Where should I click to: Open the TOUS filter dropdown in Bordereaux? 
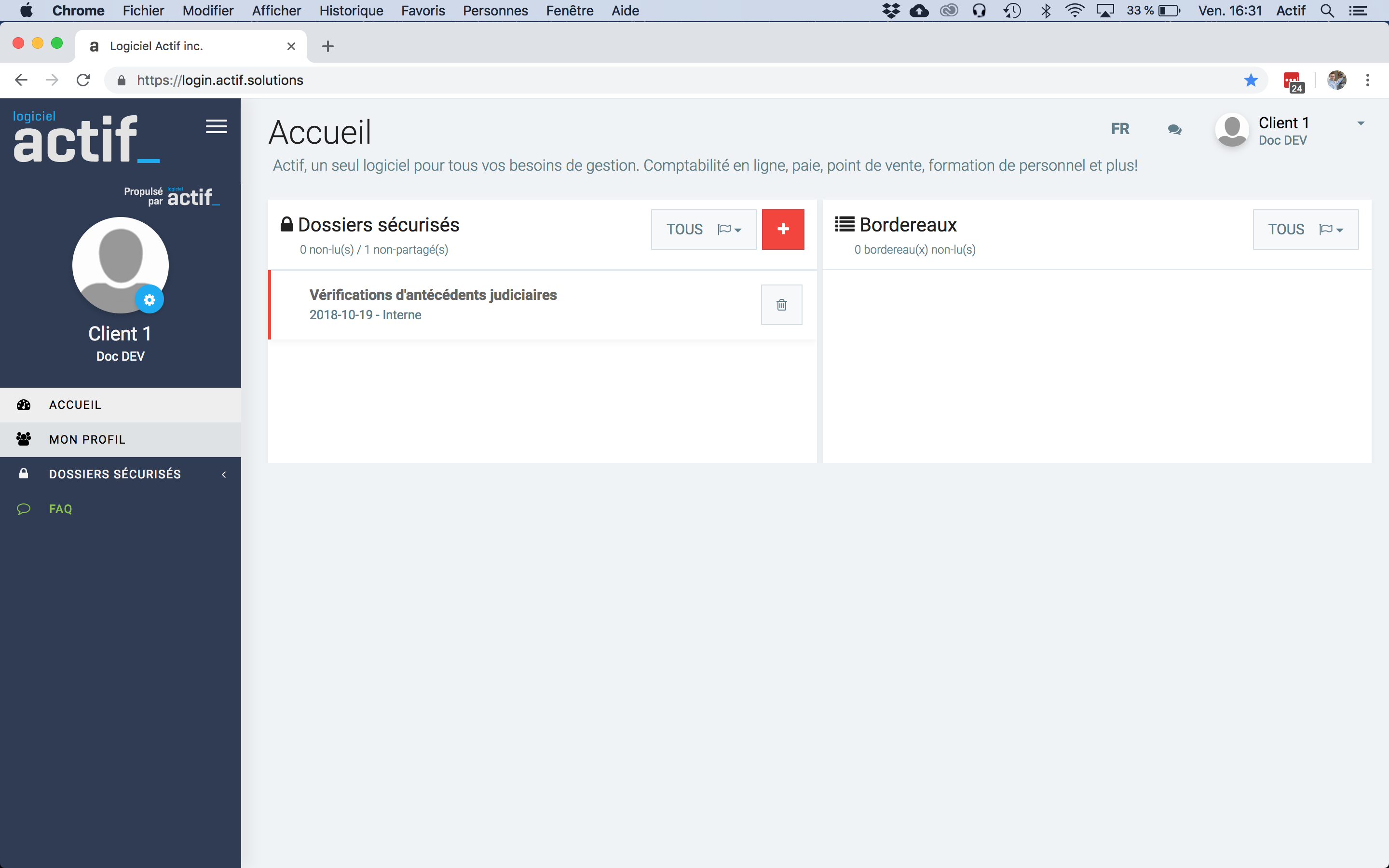(1305, 229)
